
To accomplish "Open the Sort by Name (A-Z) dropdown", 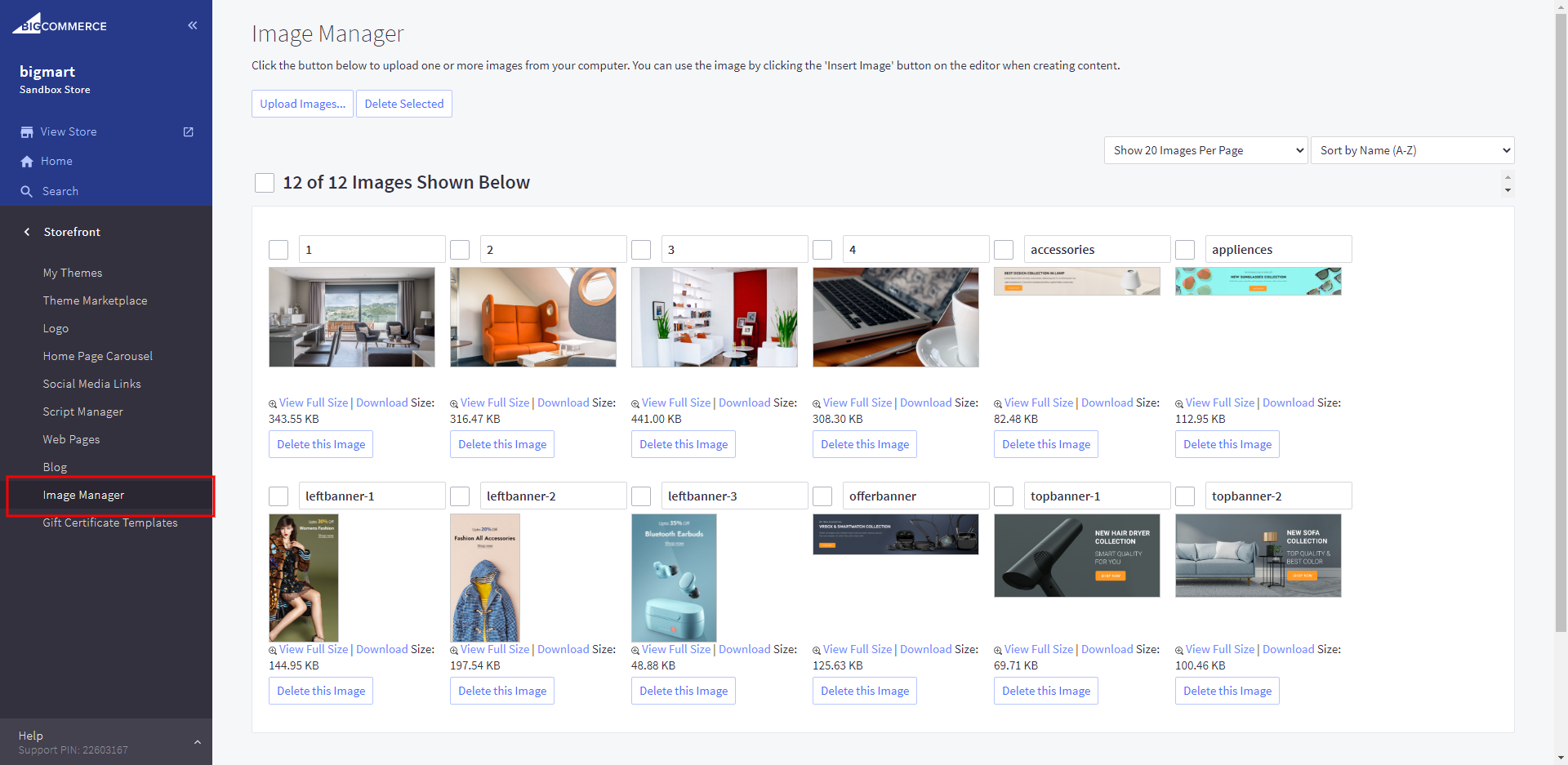I will (1412, 150).
